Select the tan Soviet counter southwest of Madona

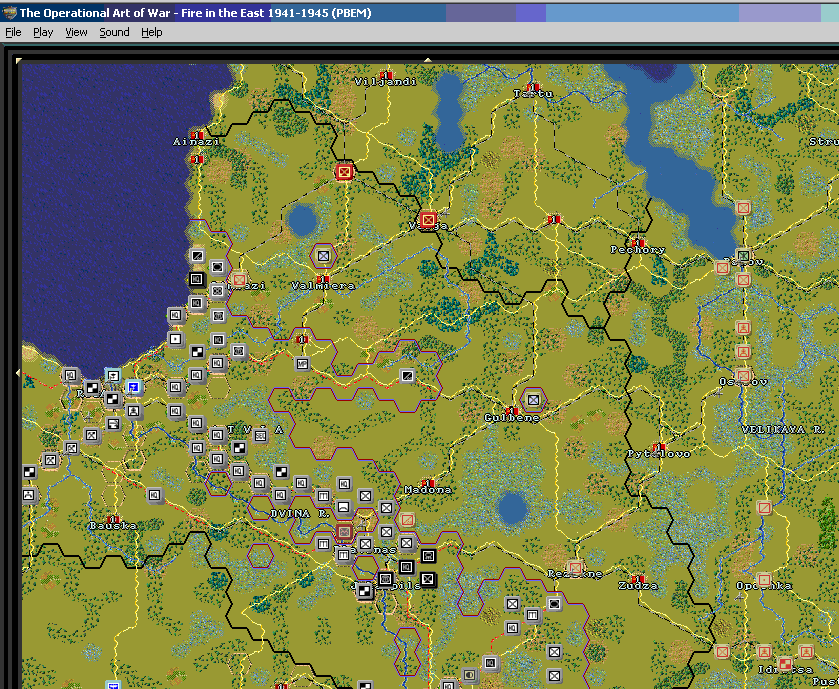[x=407, y=519]
